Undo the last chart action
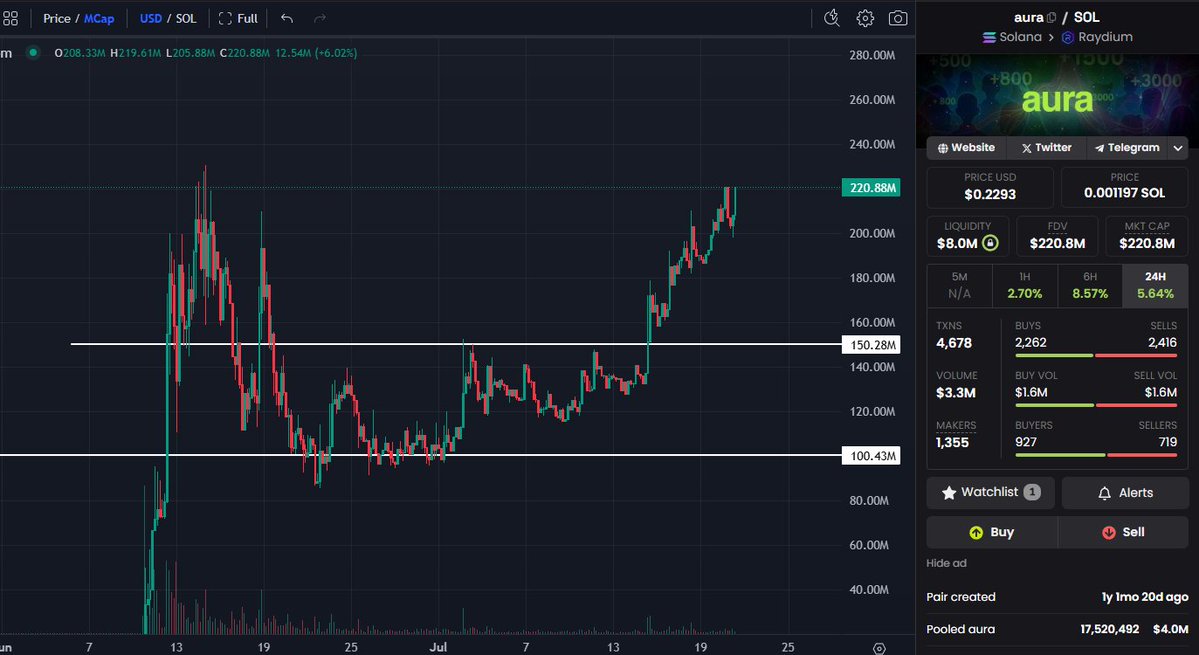Image resolution: width=1199 pixels, height=655 pixels. (x=287, y=18)
